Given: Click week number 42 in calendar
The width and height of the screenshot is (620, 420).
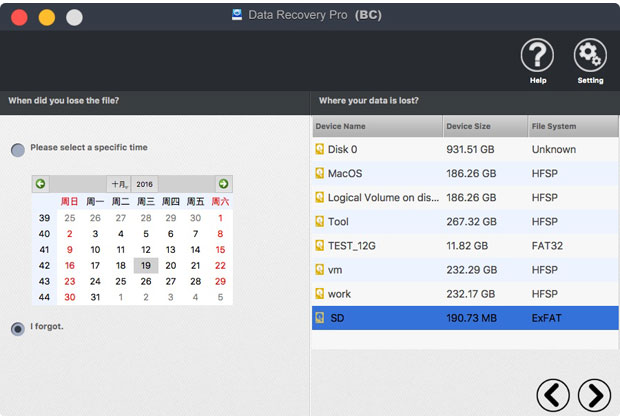Looking at the screenshot, I should [44, 265].
